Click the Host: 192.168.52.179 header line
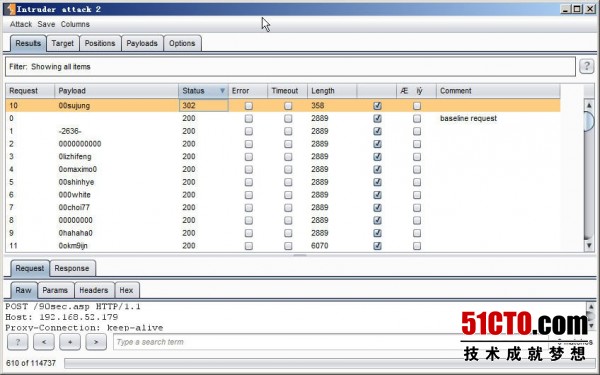The image size is (600, 375). tap(62, 317)
